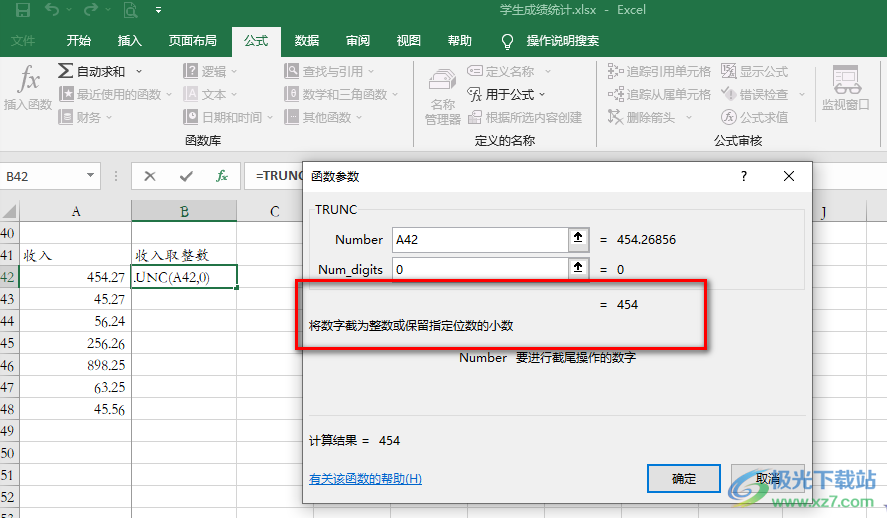Click the 收入 header cell in column A
Viewport: 887px width, 518px height.
[x=75, y=255]
